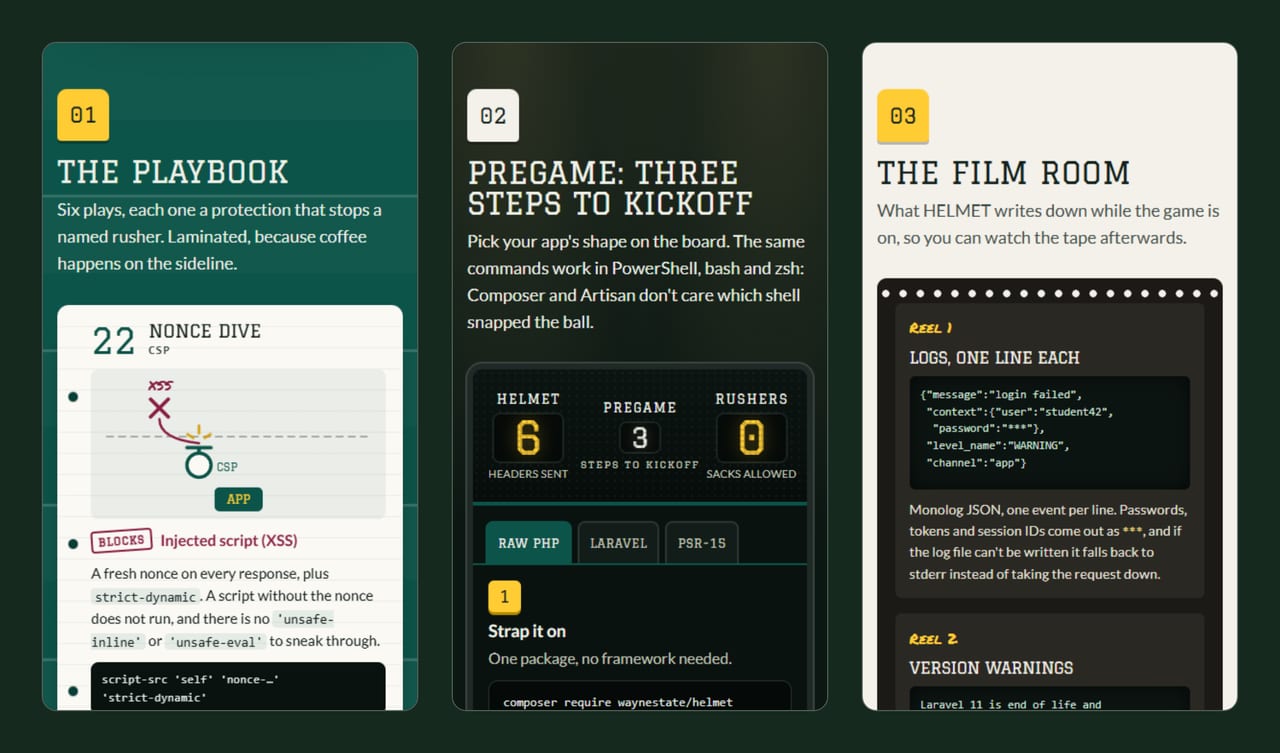Click the heading THE FILM ROOM
The height and width of the screenshot is (753, 1280).
coord(1003,173)
